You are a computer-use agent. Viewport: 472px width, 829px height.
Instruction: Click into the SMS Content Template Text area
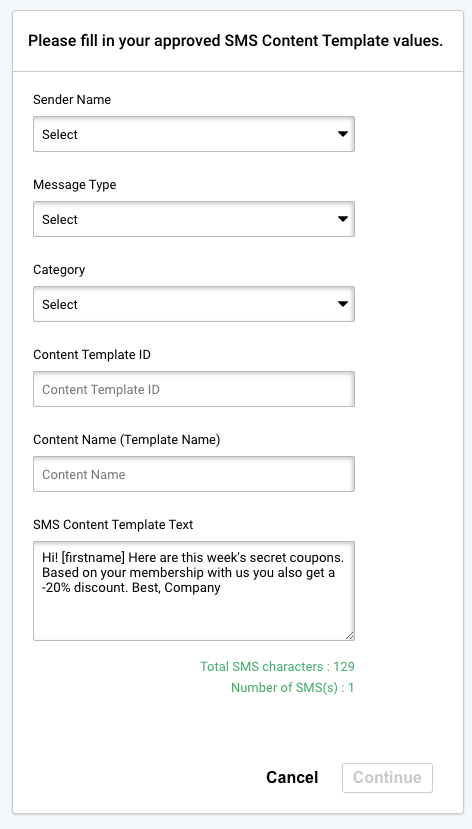[x=193, y=591]
